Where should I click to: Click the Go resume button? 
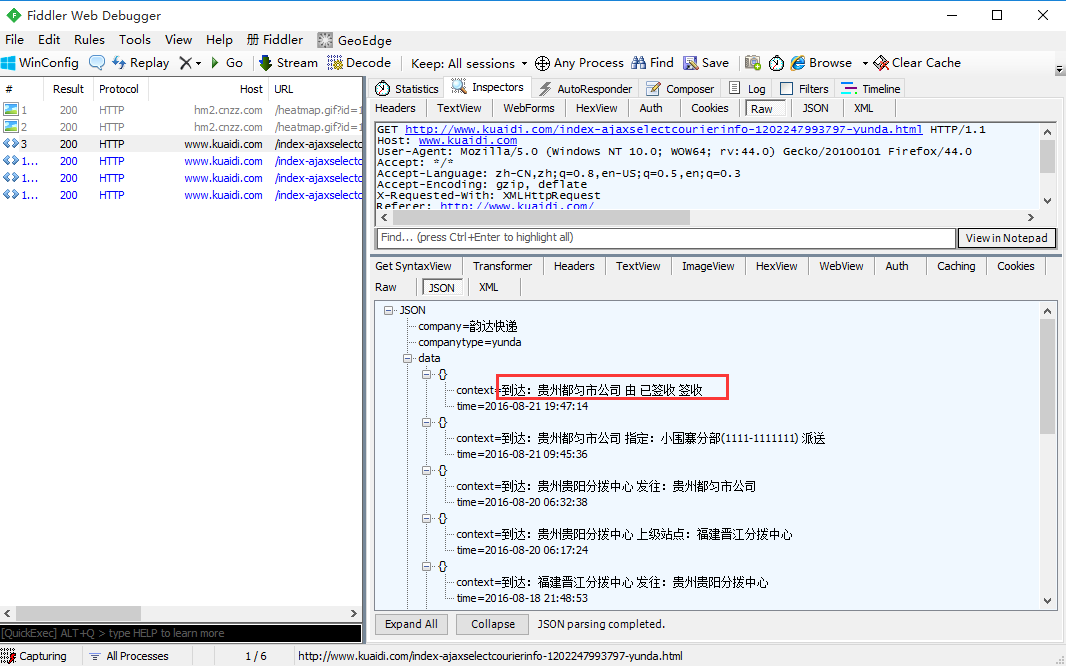click(x=226, y=63)
